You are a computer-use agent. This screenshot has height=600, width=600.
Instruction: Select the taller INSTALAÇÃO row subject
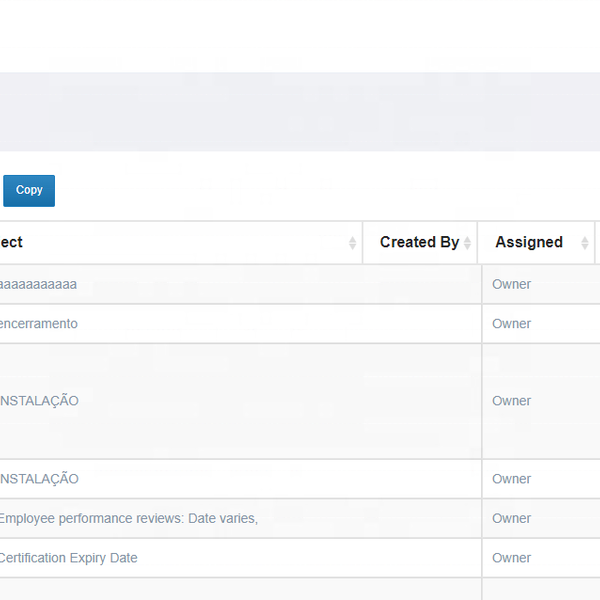point(39,401)
